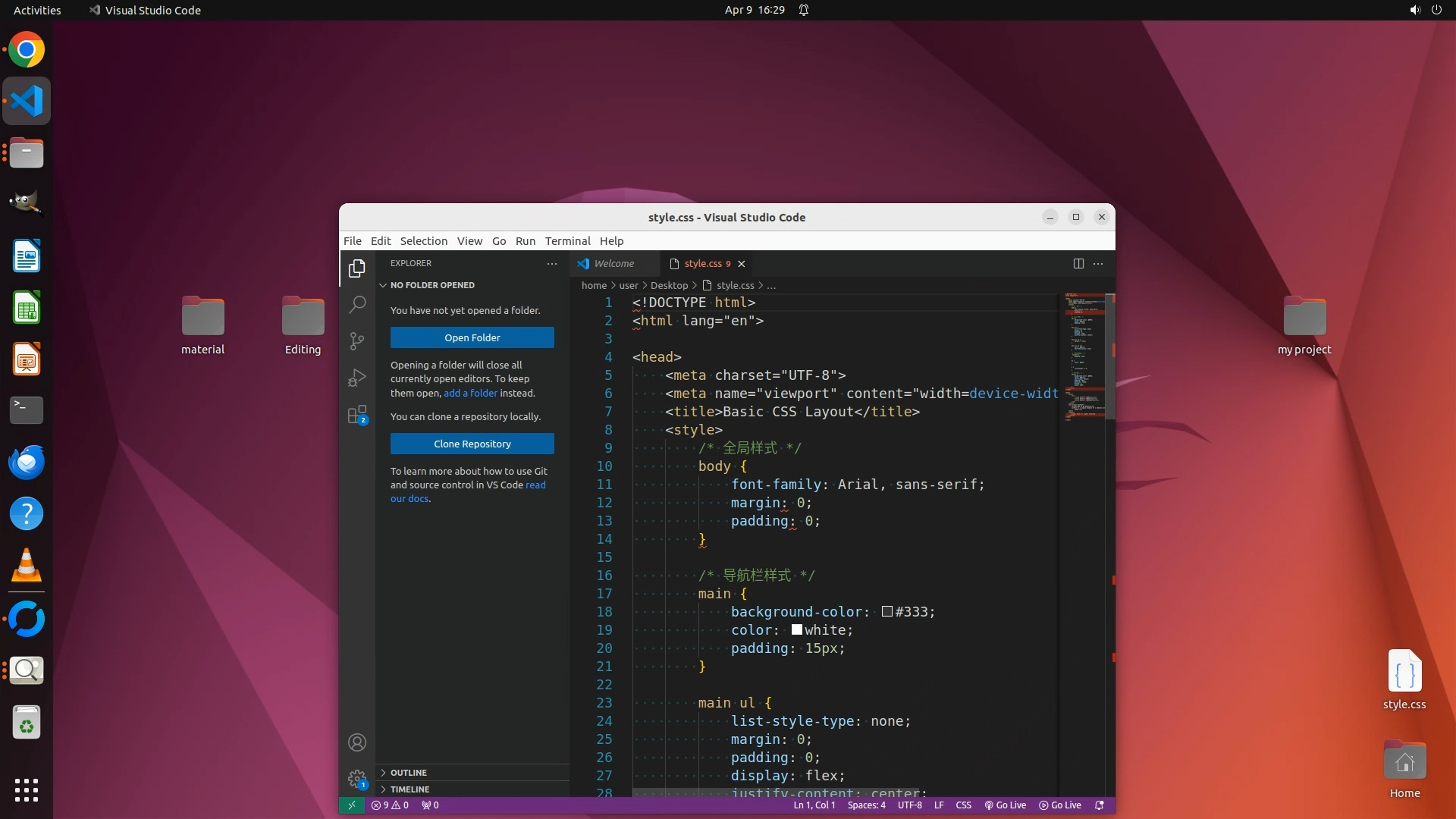This screenshot has width=1456, height=819.
Task: Click the CSS language mode indicator
Action: tap(963, 805)
